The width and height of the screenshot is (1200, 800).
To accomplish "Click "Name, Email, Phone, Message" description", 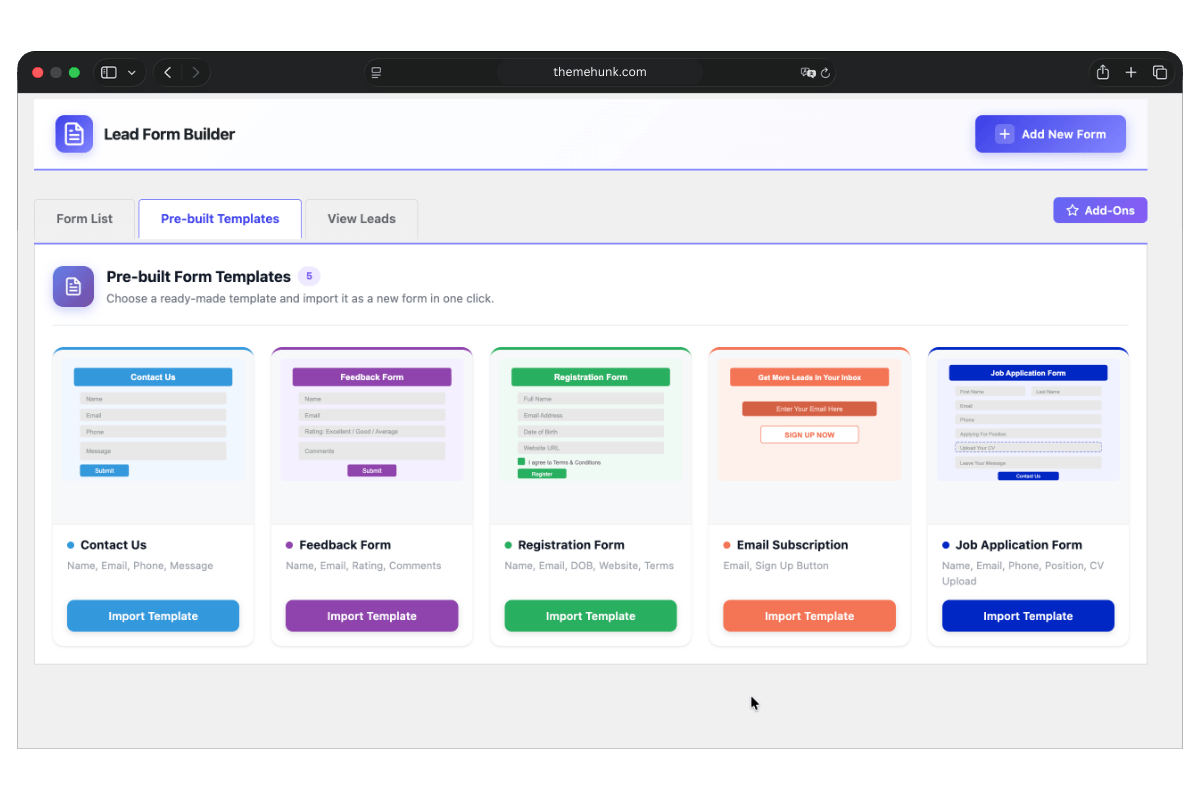I will [x=140, y=566].
